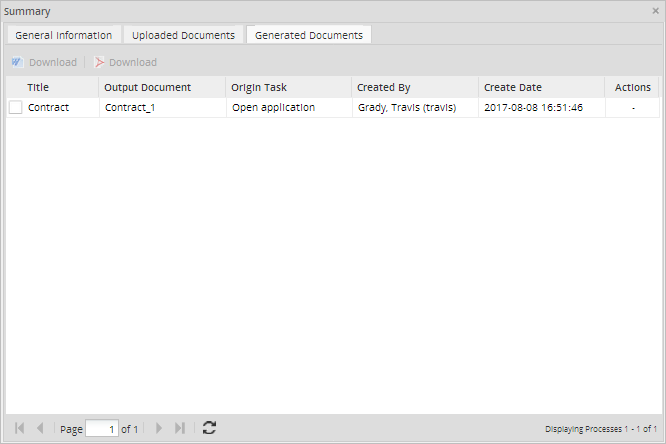Select the Generated Documents tab
Viewport: 666px width, 444px height.
click(309, 35)
